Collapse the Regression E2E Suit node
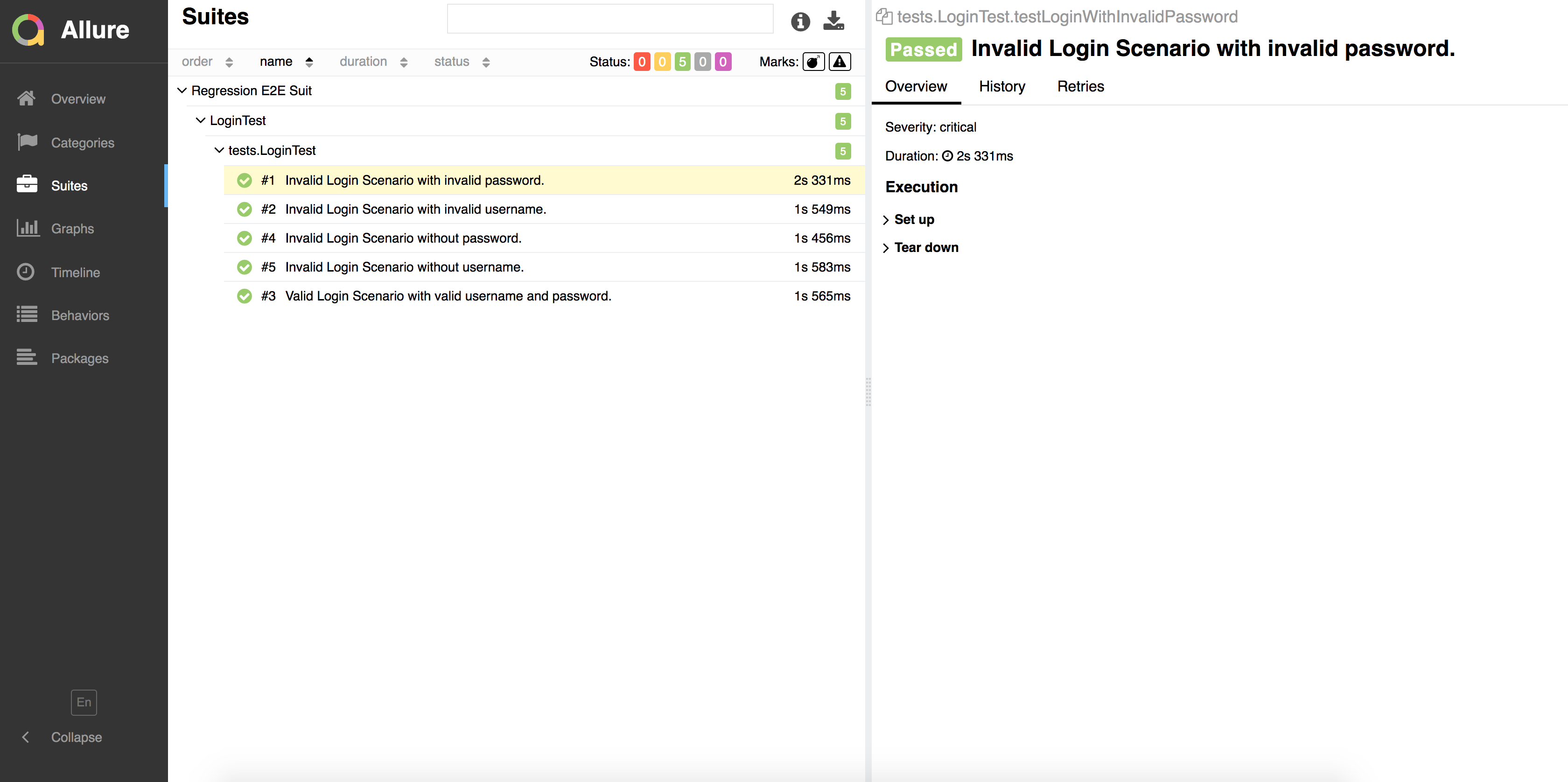 tap(182, 91)
